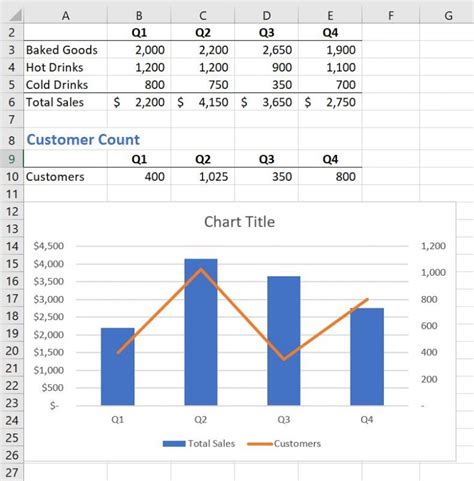This screenshot has width=474, height=481.
Task: Select the orange Customers line
Action: click(x=242, y=314)
